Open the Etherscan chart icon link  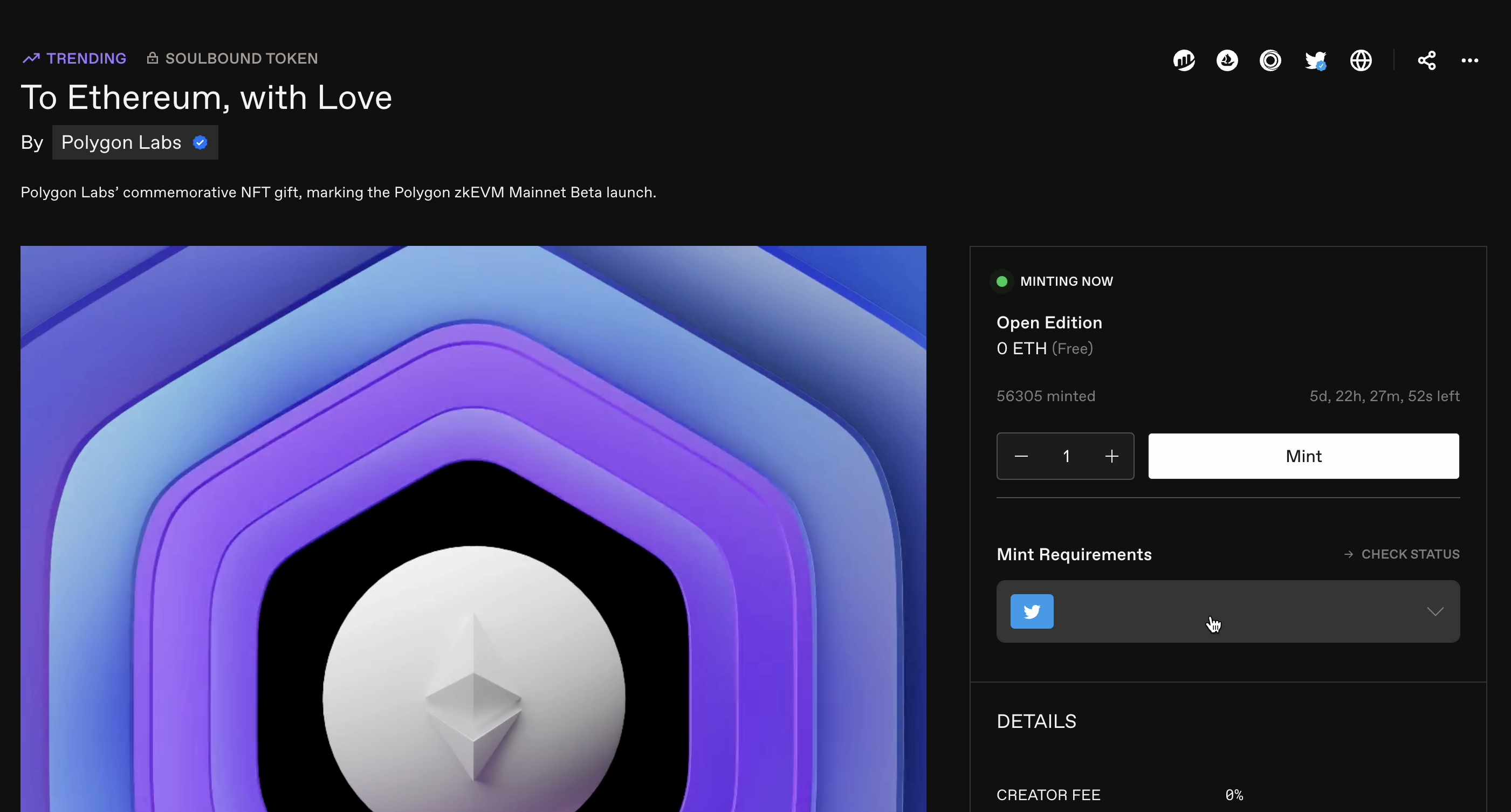coord(1184,60)
